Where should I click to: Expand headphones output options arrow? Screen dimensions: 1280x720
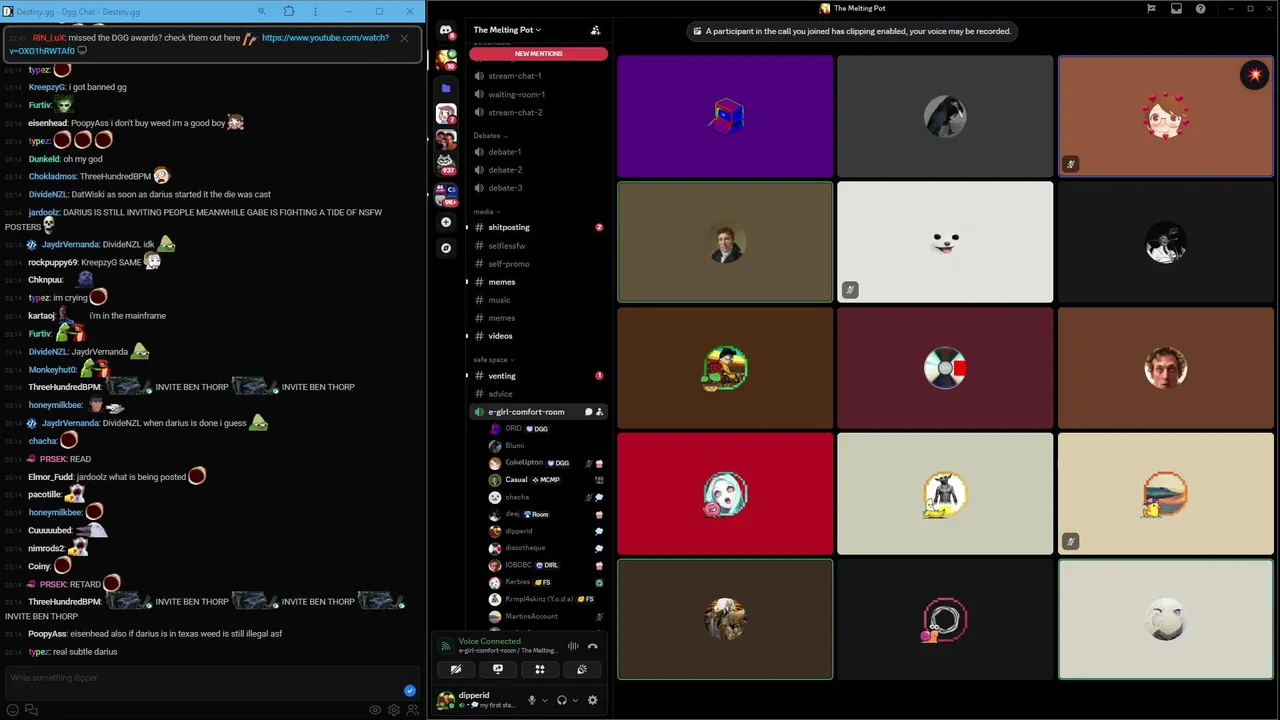click(574, 700)
